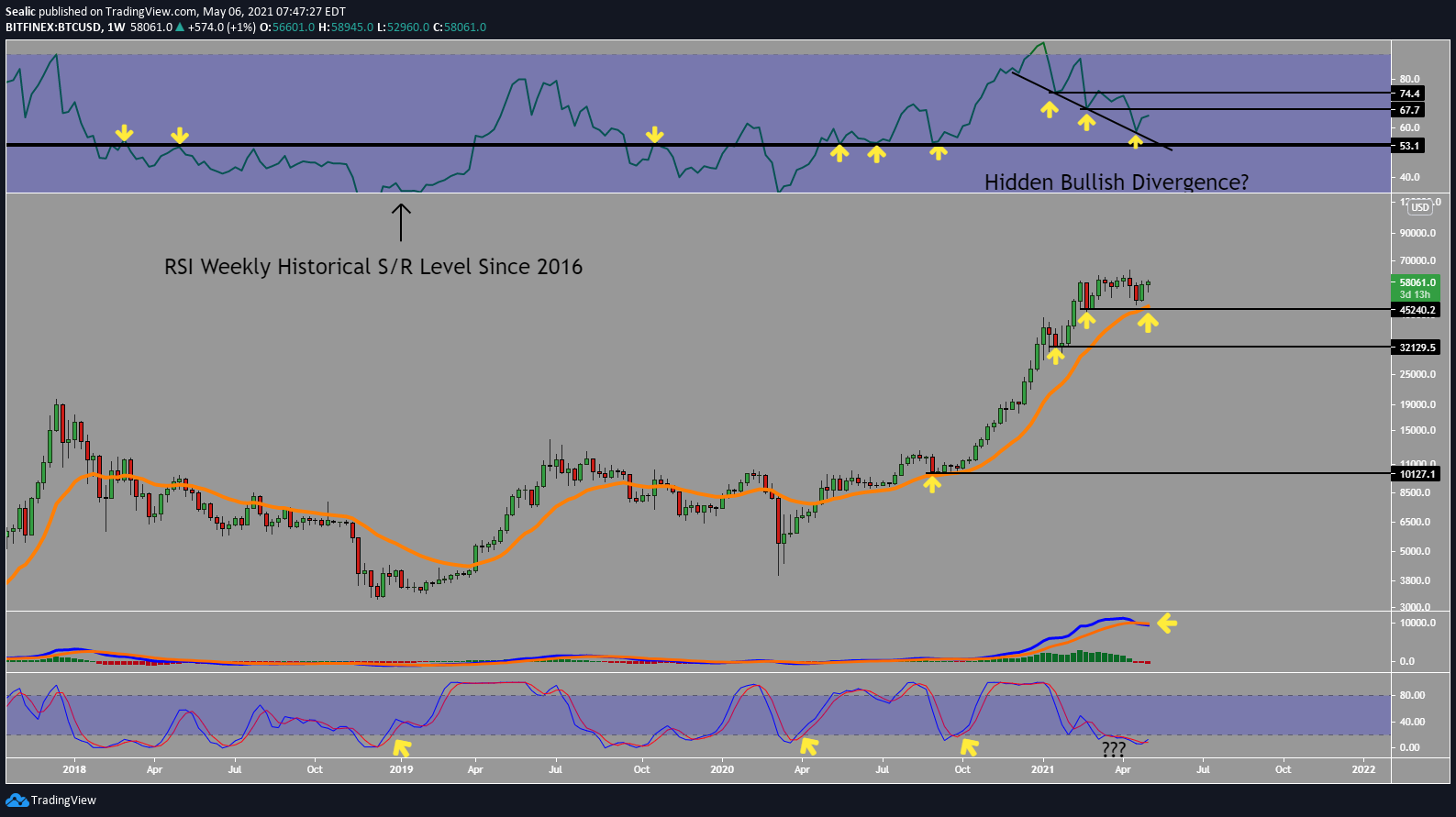Click the 19000.0 price axis label
This screenshot has height=817, width=1456.
[x=1417, y=404]
